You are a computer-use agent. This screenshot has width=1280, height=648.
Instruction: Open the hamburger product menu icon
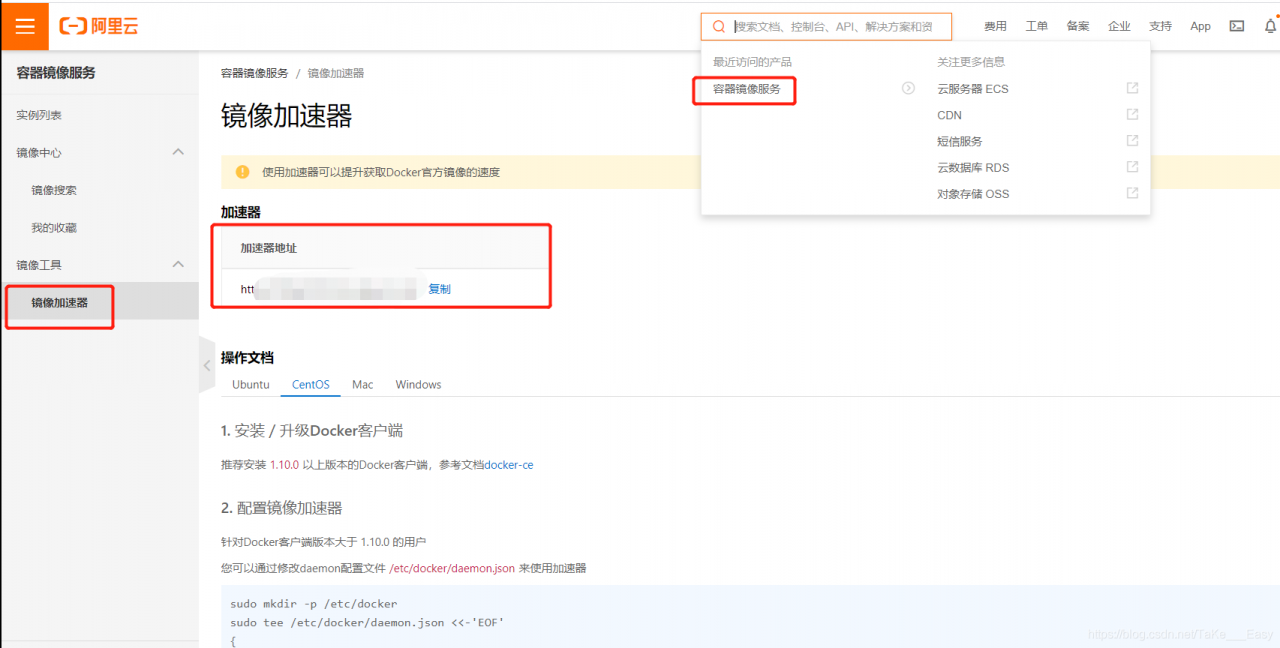[24, 26]
